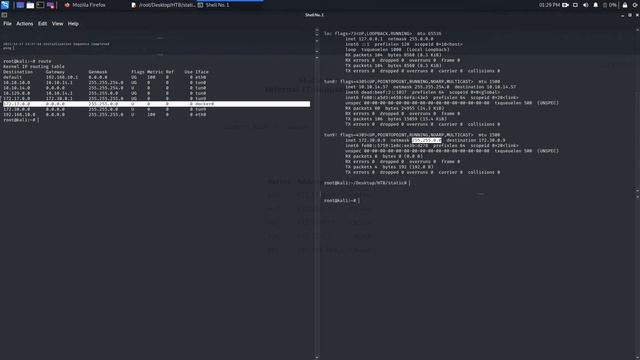This screenshot has height=360, width=640.
Task: Click the display tray icon
Action: (x=576, y=5)
